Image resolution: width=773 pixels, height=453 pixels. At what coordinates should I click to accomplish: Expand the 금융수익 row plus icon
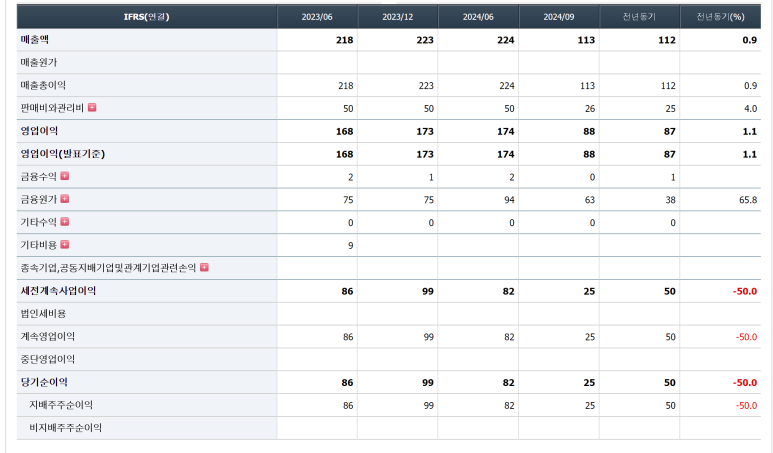click(x=65, y=176)
